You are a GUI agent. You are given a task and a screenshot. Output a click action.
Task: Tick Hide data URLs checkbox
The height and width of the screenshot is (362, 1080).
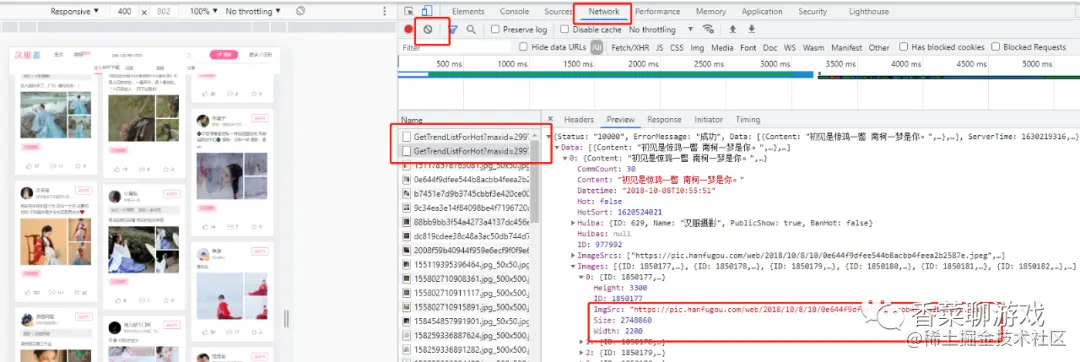point(523,47)
